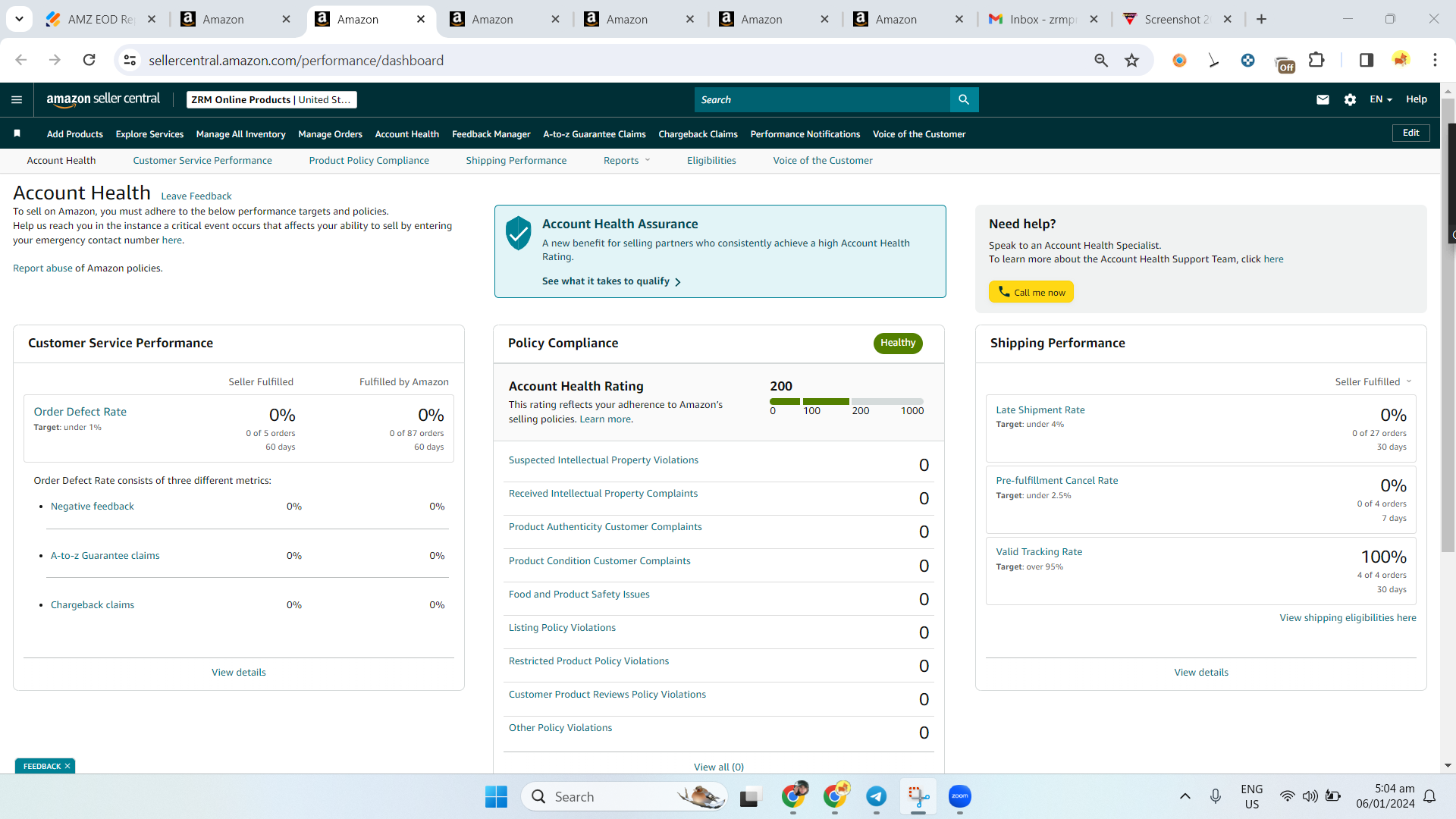The width and height of the screenshot is (1456, 819).
Task: Click the Late Shipment Rate link
Action: (1040, 410)
